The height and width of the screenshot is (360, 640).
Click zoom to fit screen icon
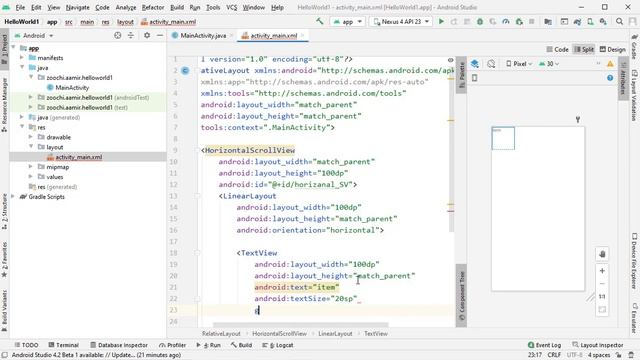(x=602, y=309)
